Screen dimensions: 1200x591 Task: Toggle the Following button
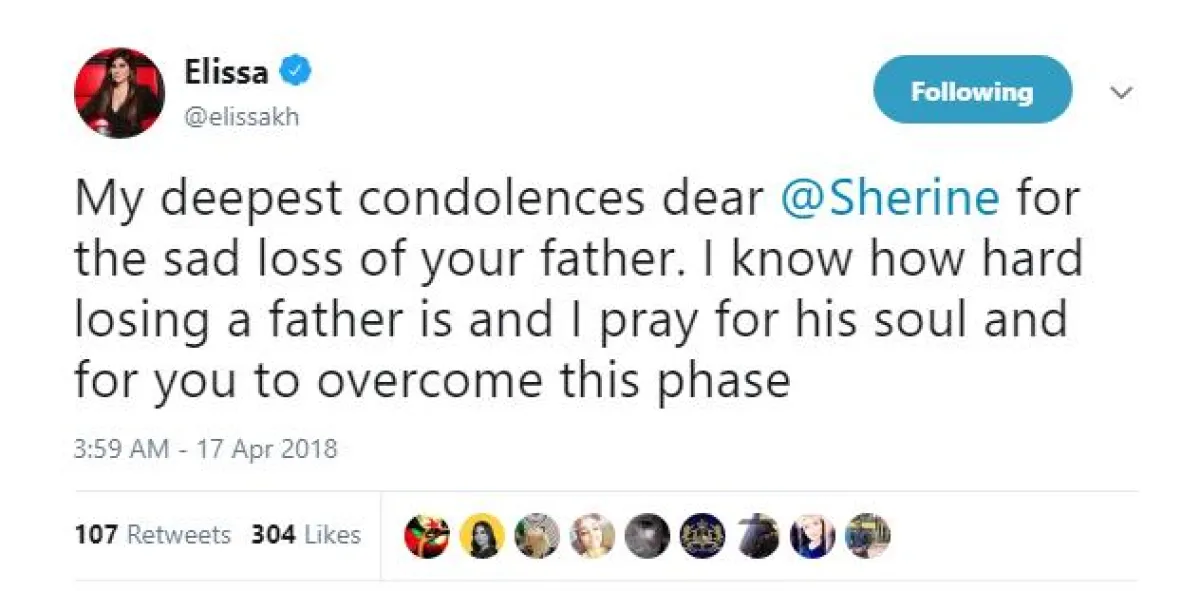point(971,92)
